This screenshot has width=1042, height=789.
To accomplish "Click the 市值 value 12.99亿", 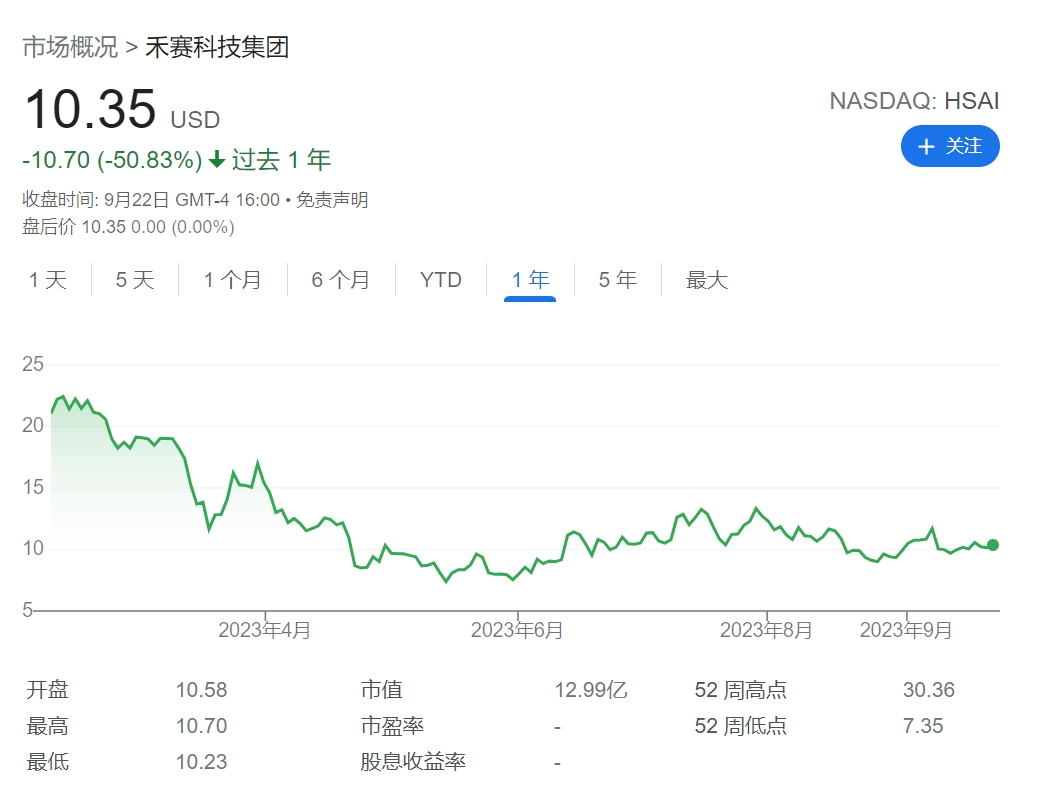I will point(591,690).
